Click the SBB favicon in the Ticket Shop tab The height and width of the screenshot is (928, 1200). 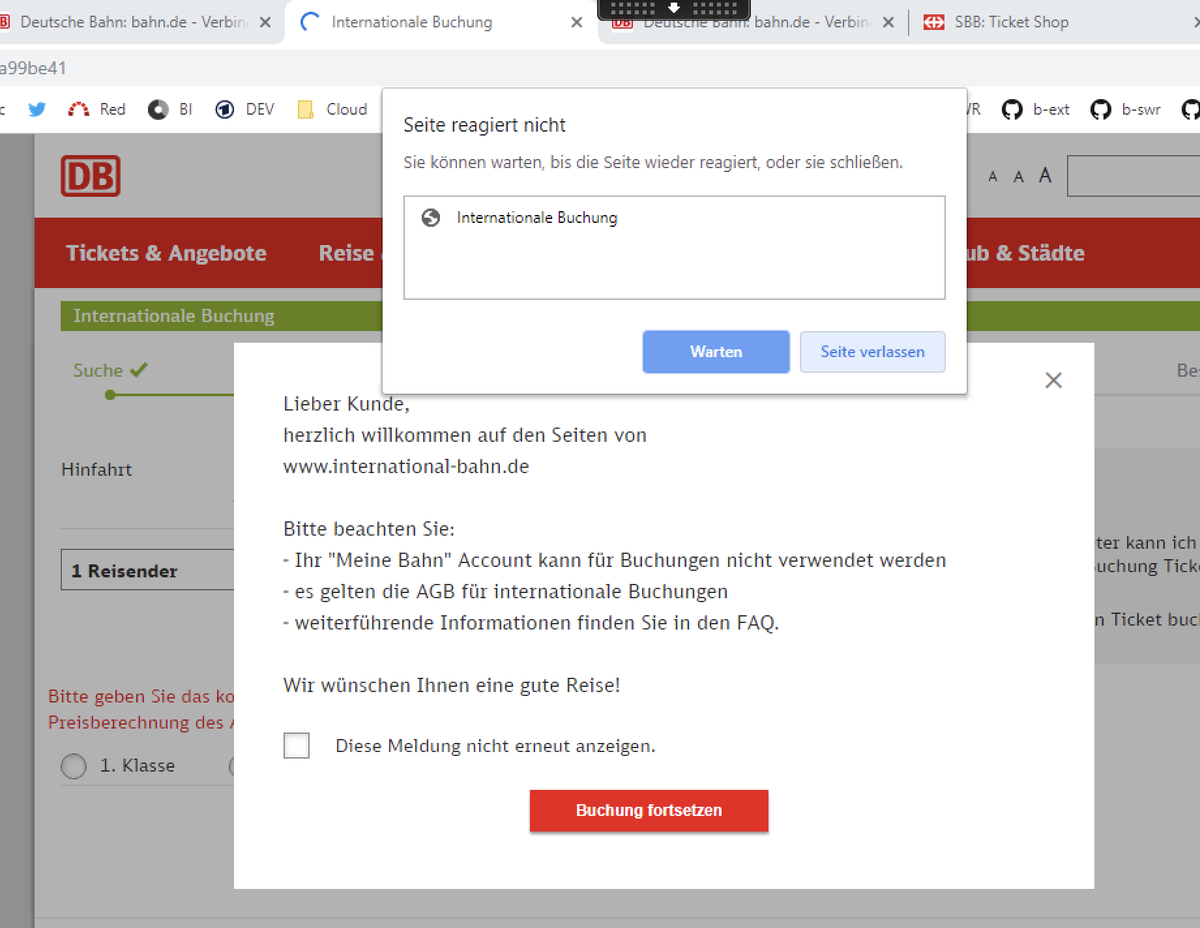934,22
